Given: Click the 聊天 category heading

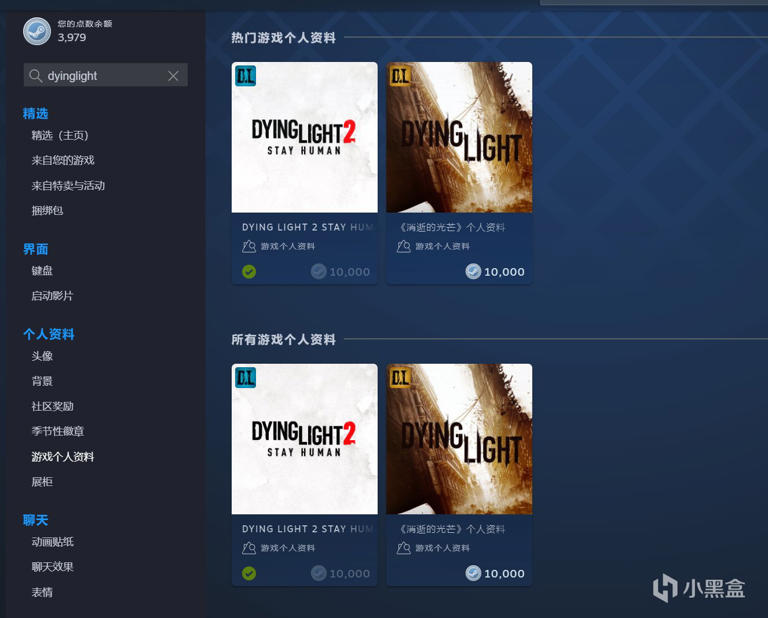Looking at the screenshot, I should [35, 520].
